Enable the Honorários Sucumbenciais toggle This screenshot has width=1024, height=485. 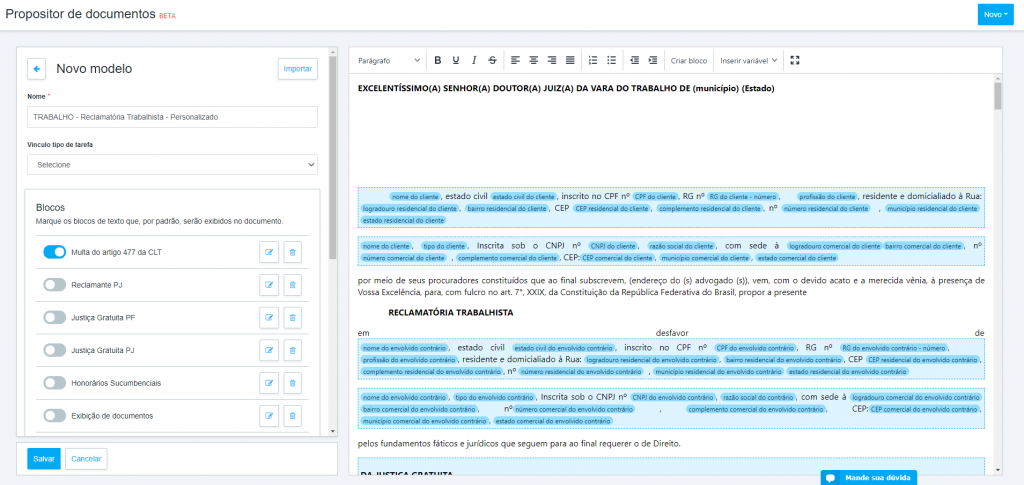(x=55, y=383)
